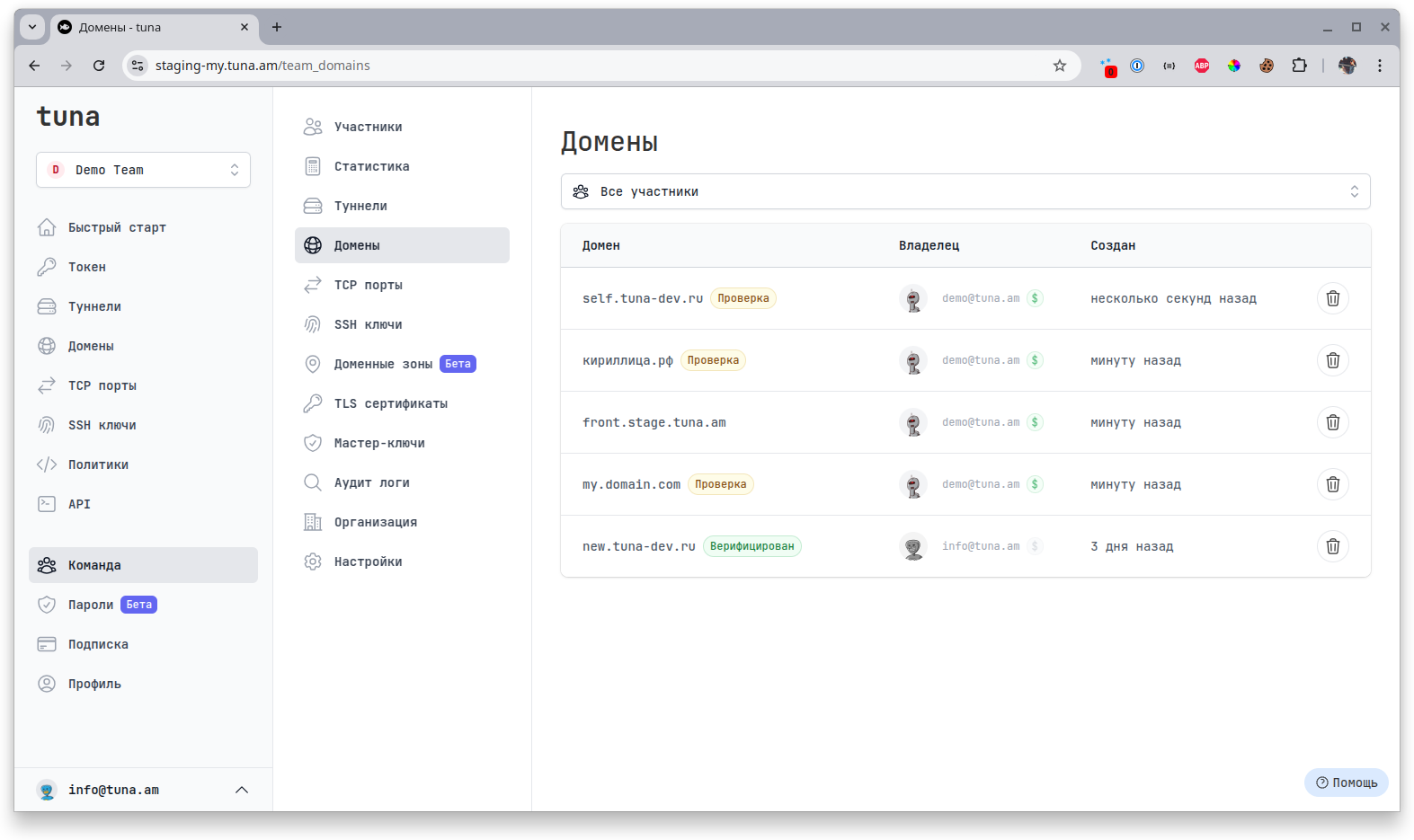Image resolution: width=1414 pixels, height=840 pixels.
Task: Open Подписка page
Action: pyautogui.click(x=143, y=644)
